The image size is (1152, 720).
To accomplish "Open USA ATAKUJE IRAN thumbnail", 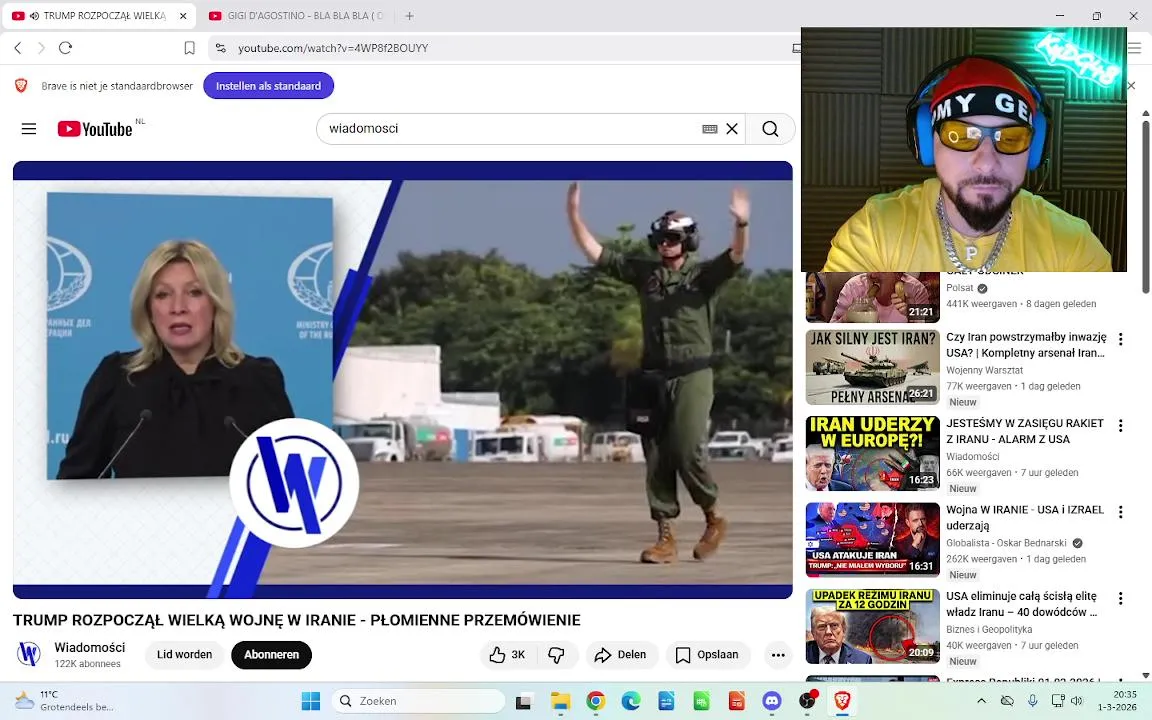I will [x=872, y=540].
